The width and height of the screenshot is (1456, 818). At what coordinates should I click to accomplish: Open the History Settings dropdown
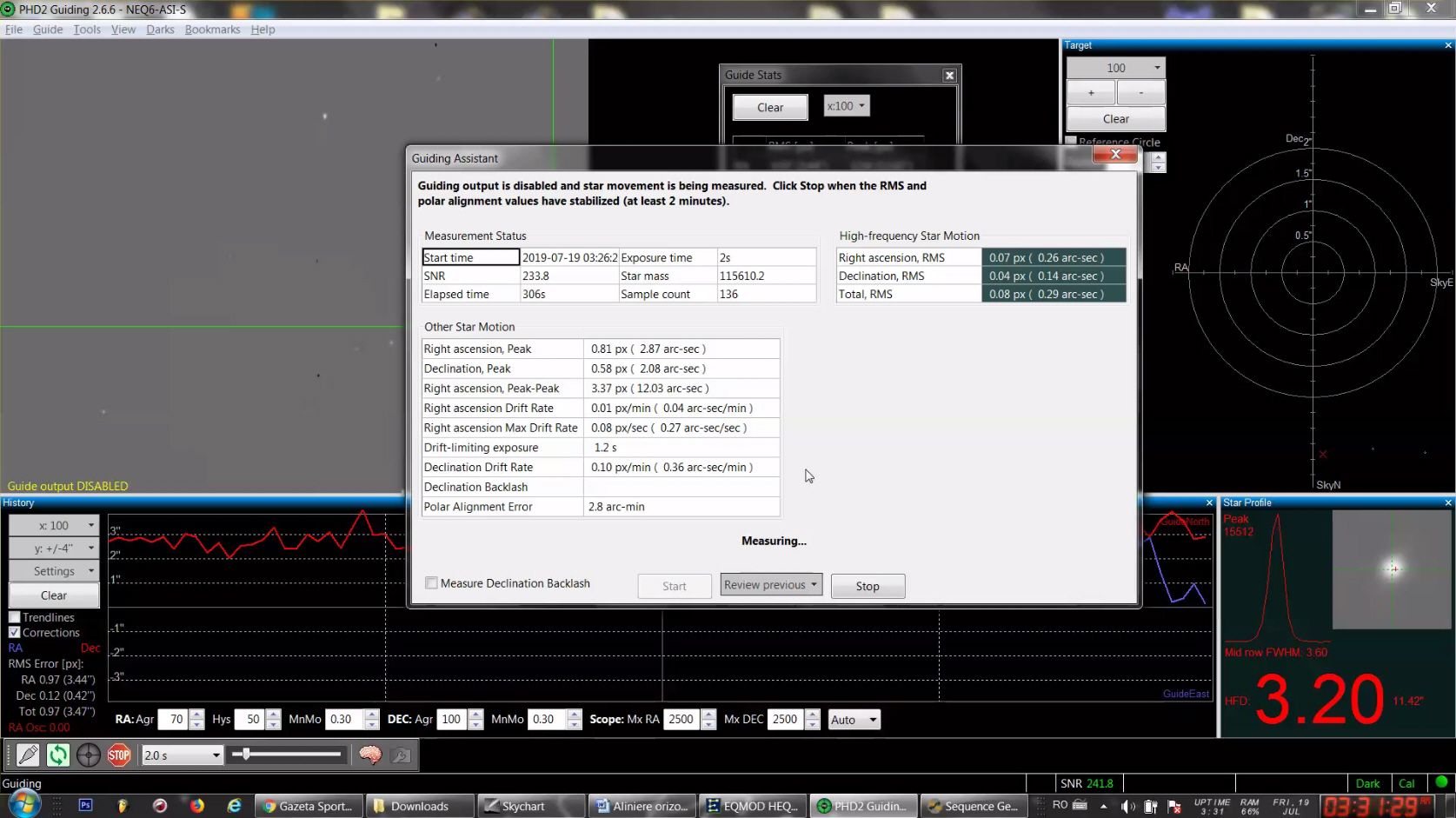point(54,571)
